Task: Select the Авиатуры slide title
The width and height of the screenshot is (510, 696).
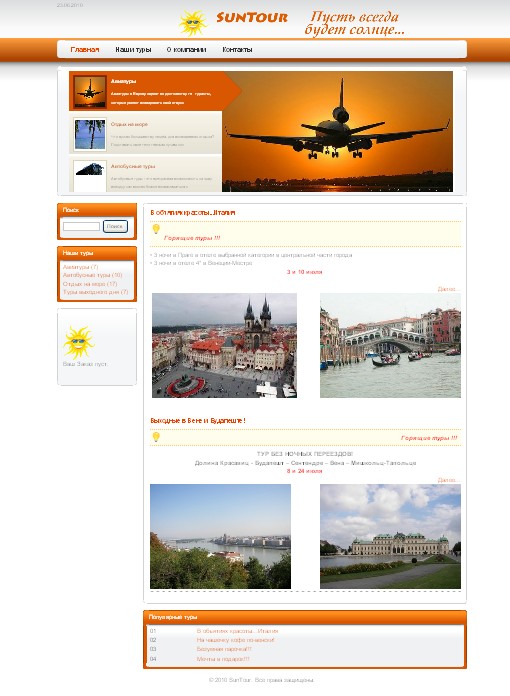Action: tap(123, 81)
